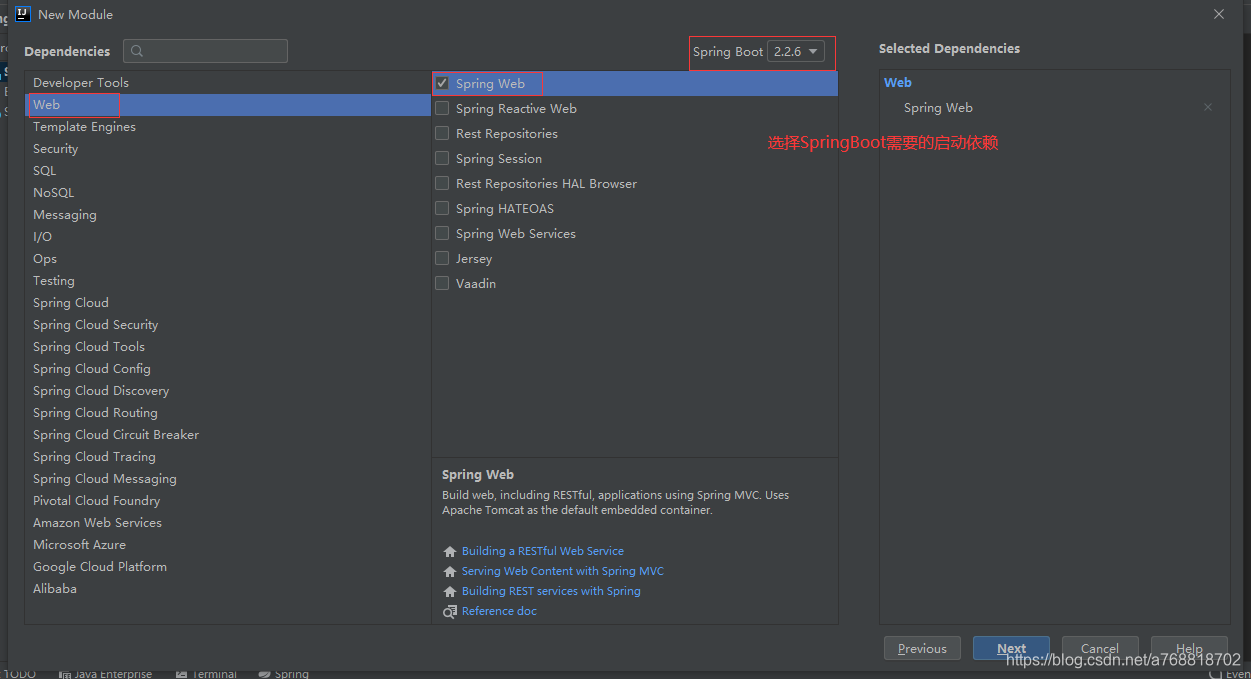Image resolution: width=1251 pixels, height=679 pixels.
Task: Open Serving Web Content with Spring MVC link
Action: [x=563, y=571]
